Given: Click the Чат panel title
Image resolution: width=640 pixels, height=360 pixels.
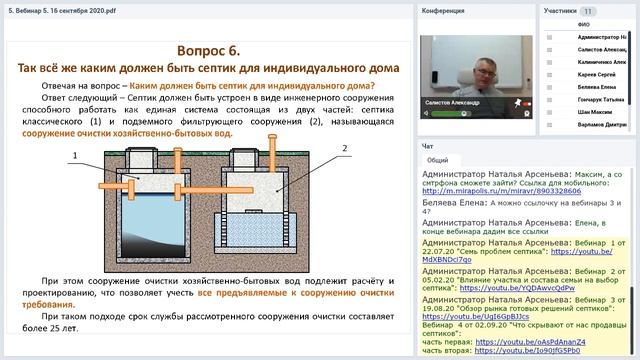Looking at the screenshot, I should coord(427,146).
